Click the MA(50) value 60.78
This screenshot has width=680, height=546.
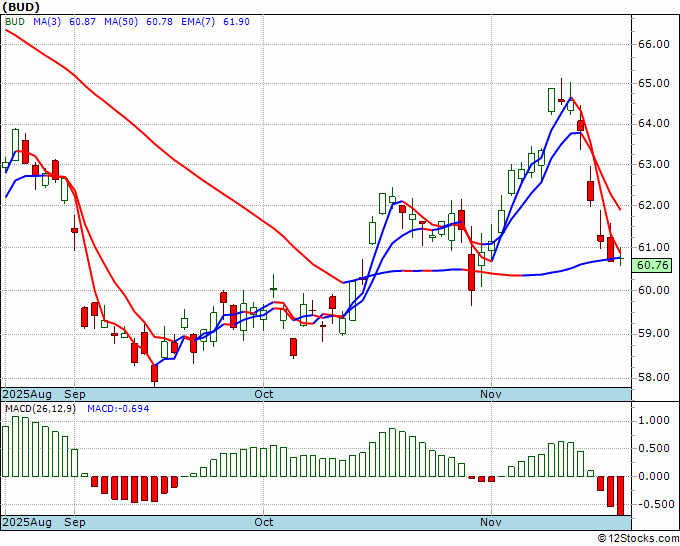[159, 22]
